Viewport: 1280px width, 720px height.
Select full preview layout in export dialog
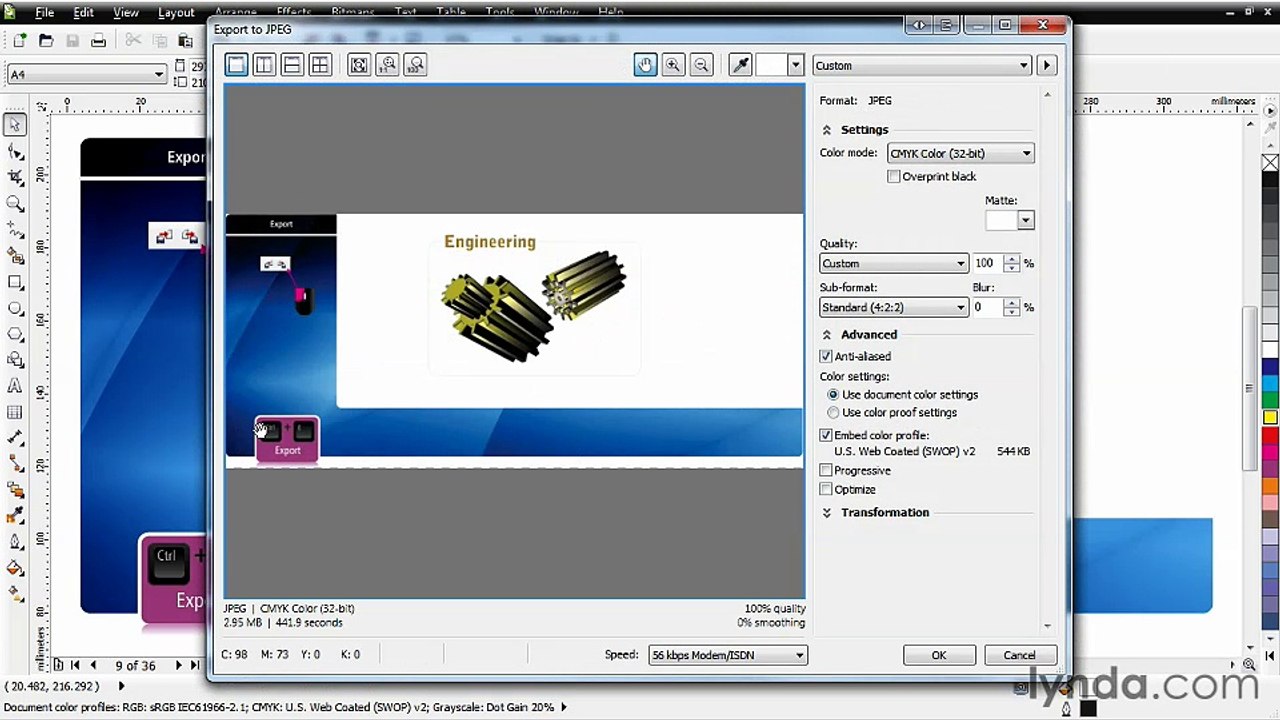click(236, 65)
